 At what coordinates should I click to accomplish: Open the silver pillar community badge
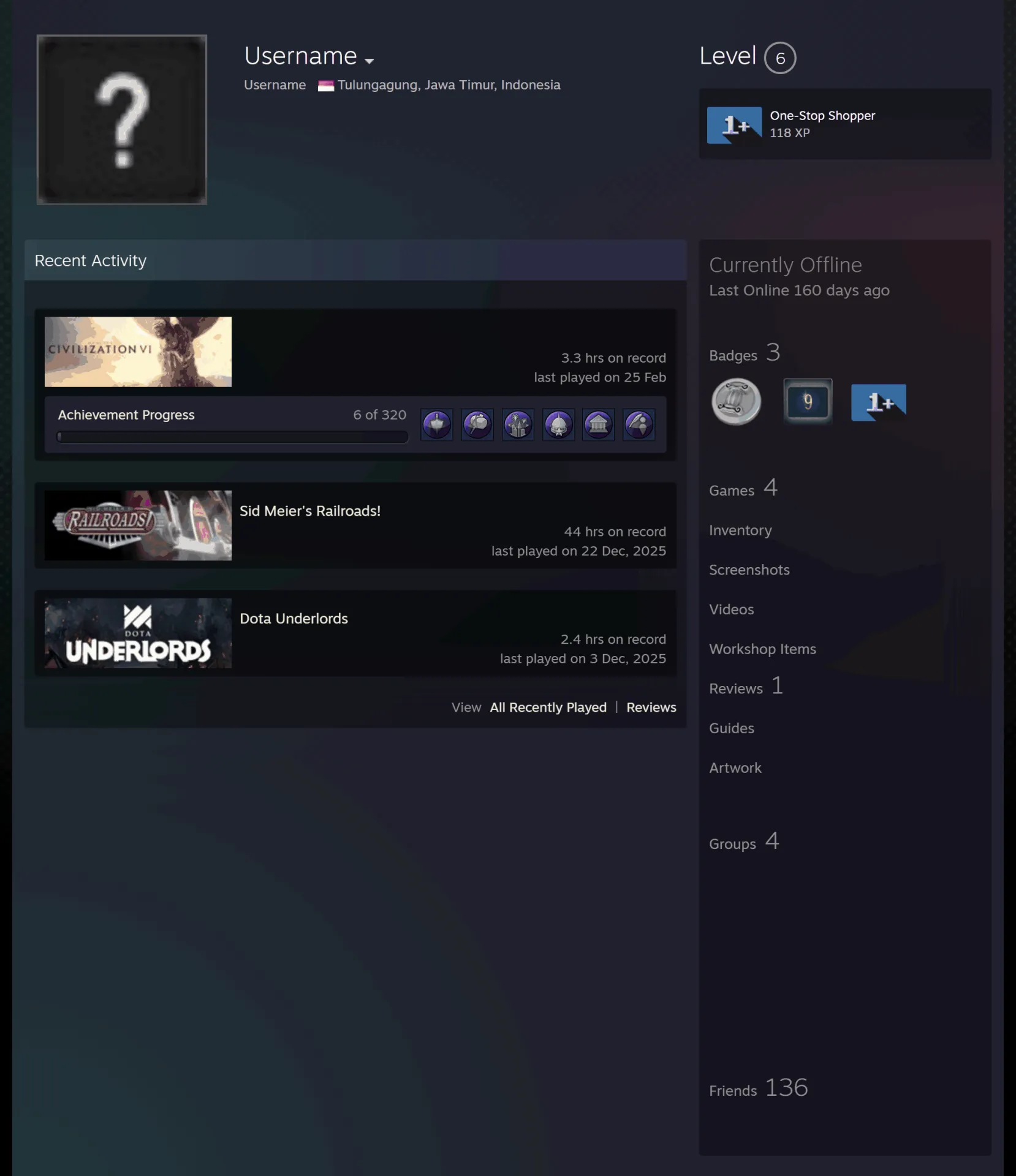click(x=736, y=402)
